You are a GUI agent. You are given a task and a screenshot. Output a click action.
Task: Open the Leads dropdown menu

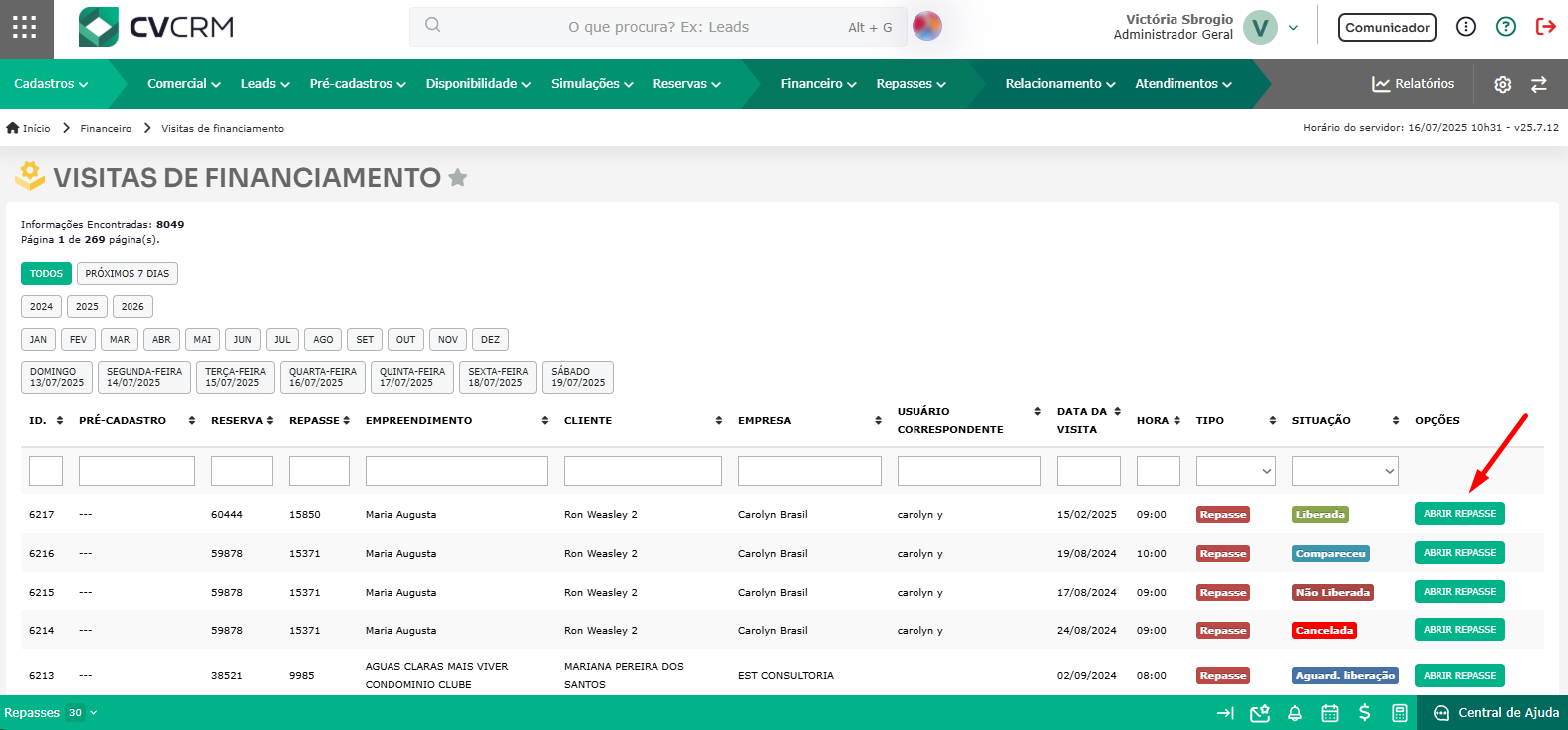[x=265, y=84]
